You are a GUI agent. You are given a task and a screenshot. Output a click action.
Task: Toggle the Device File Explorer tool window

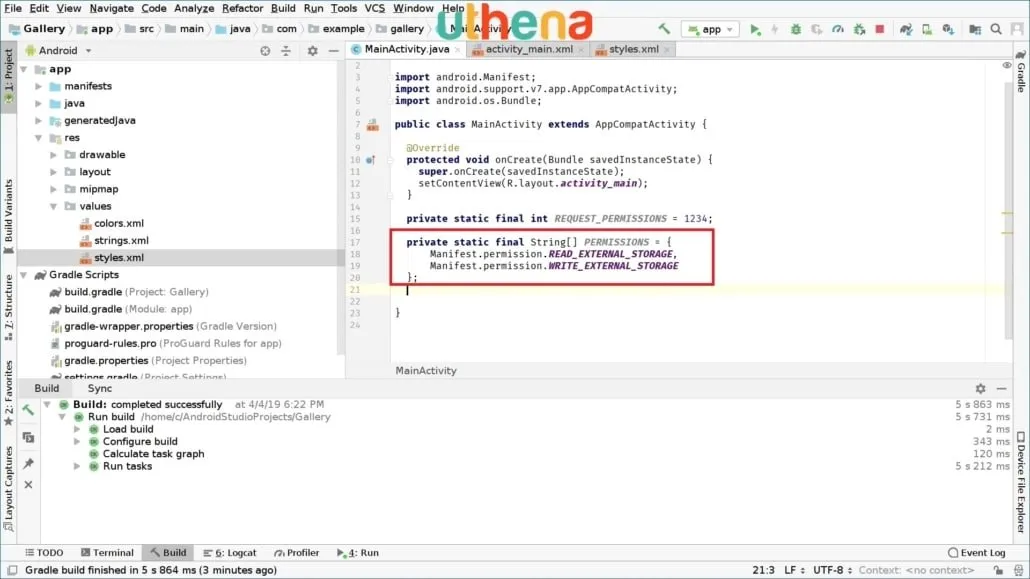click(x=1021, y=482)
